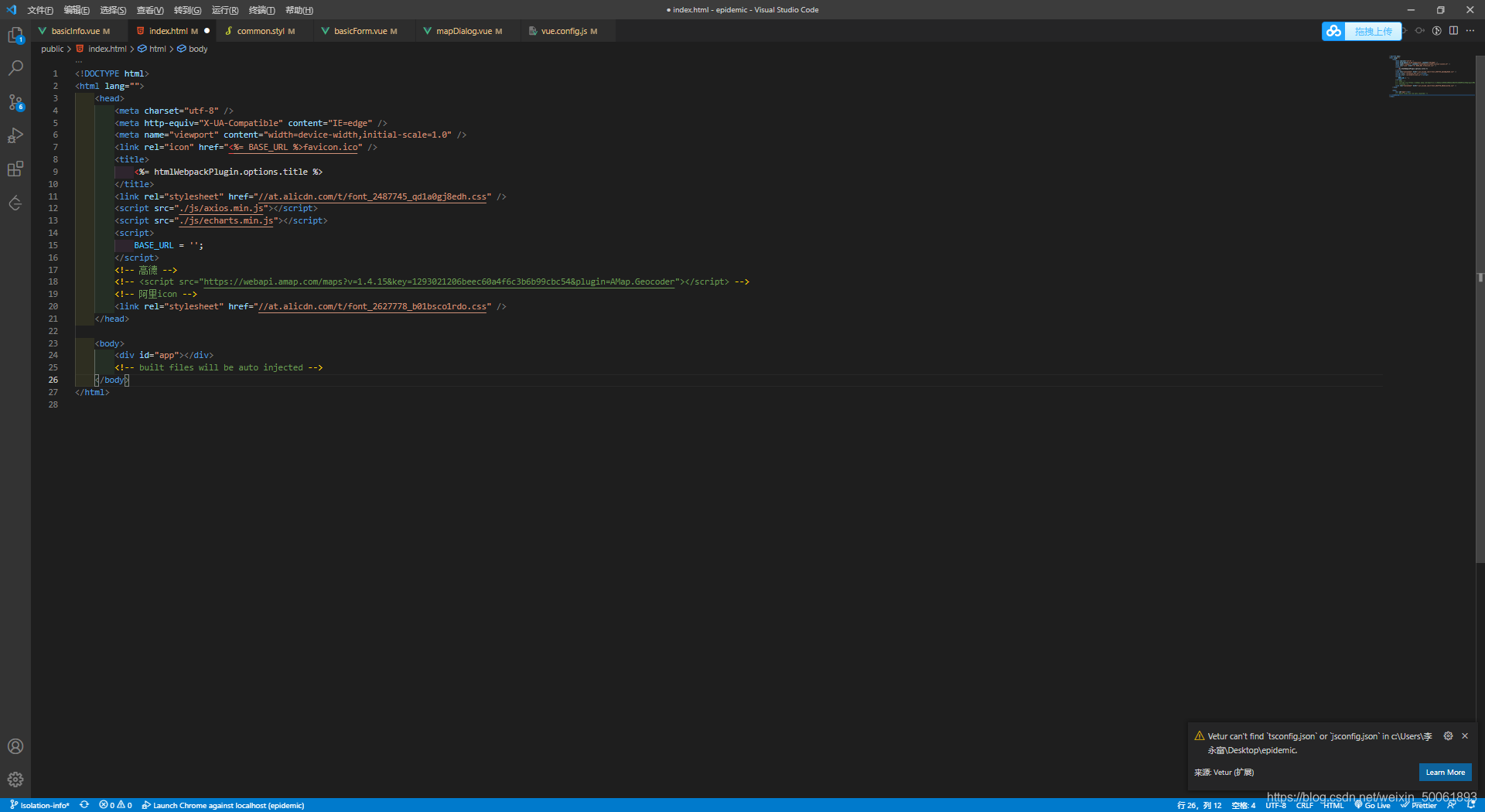
Task: Open the 终端(T) menu
Action: pos(261,10)
